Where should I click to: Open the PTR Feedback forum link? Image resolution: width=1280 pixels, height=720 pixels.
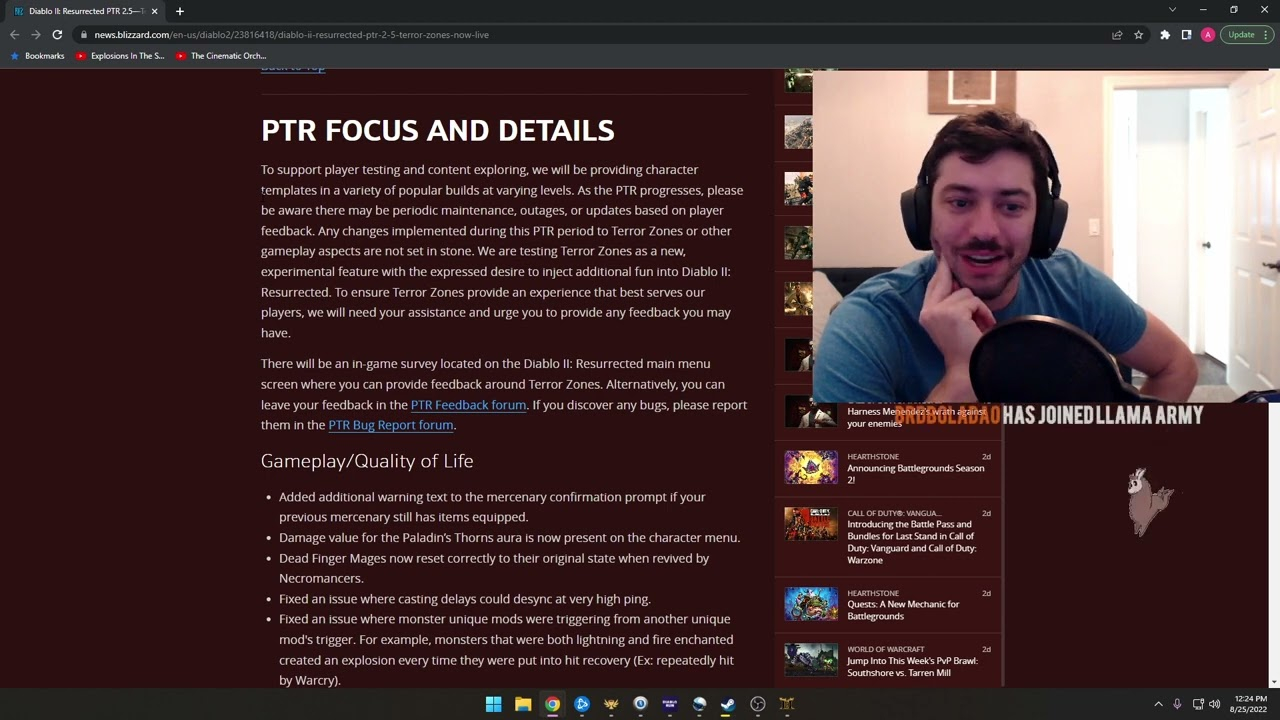[468, 405]
